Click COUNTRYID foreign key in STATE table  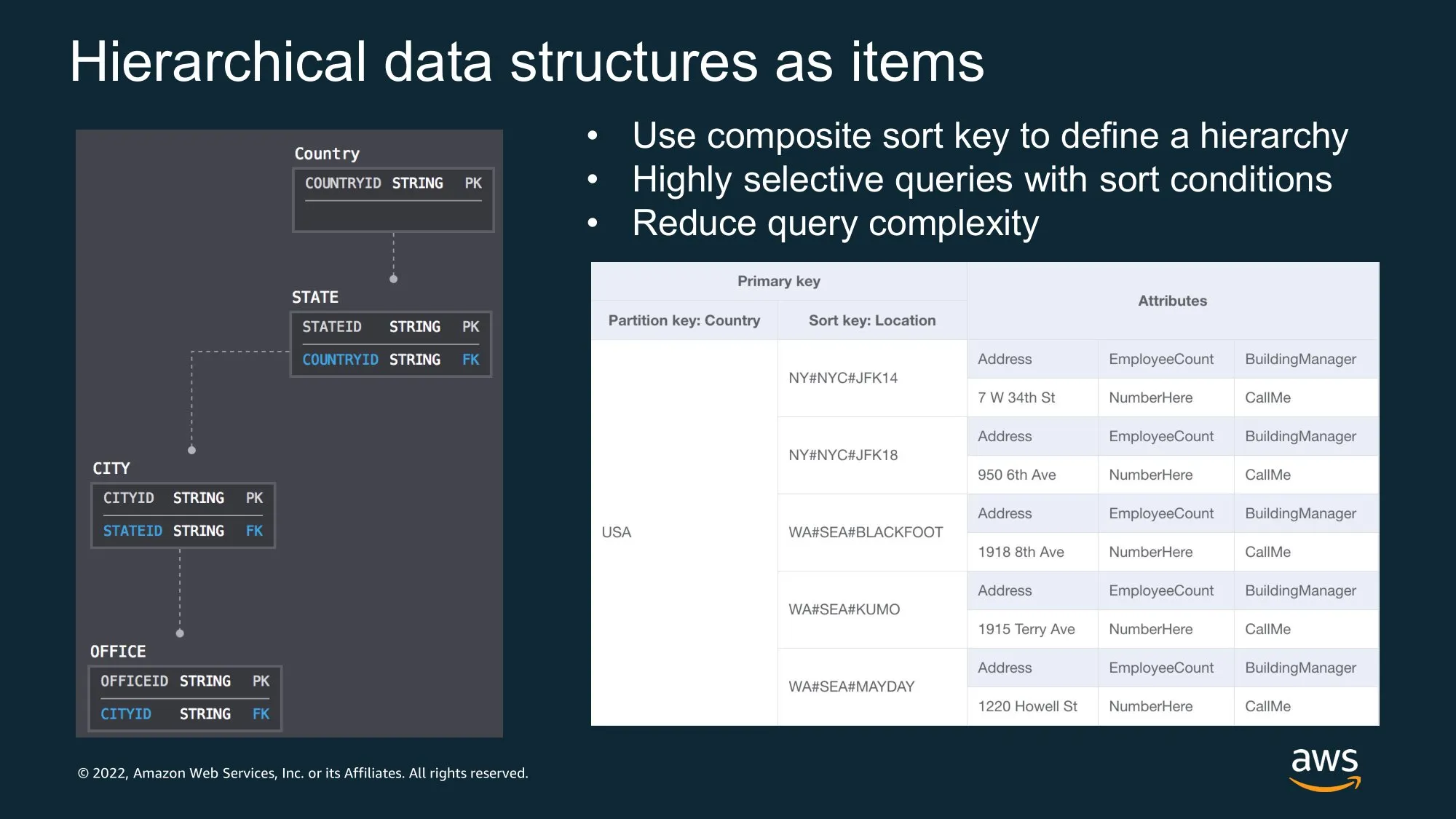[340, 360]
